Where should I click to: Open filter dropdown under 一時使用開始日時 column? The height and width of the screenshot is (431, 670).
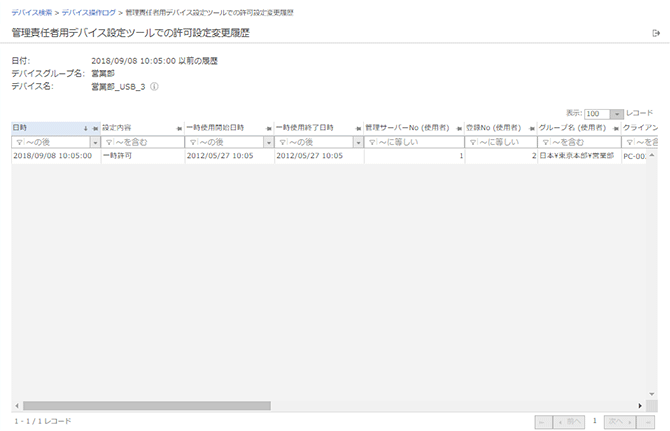(268, 142)
